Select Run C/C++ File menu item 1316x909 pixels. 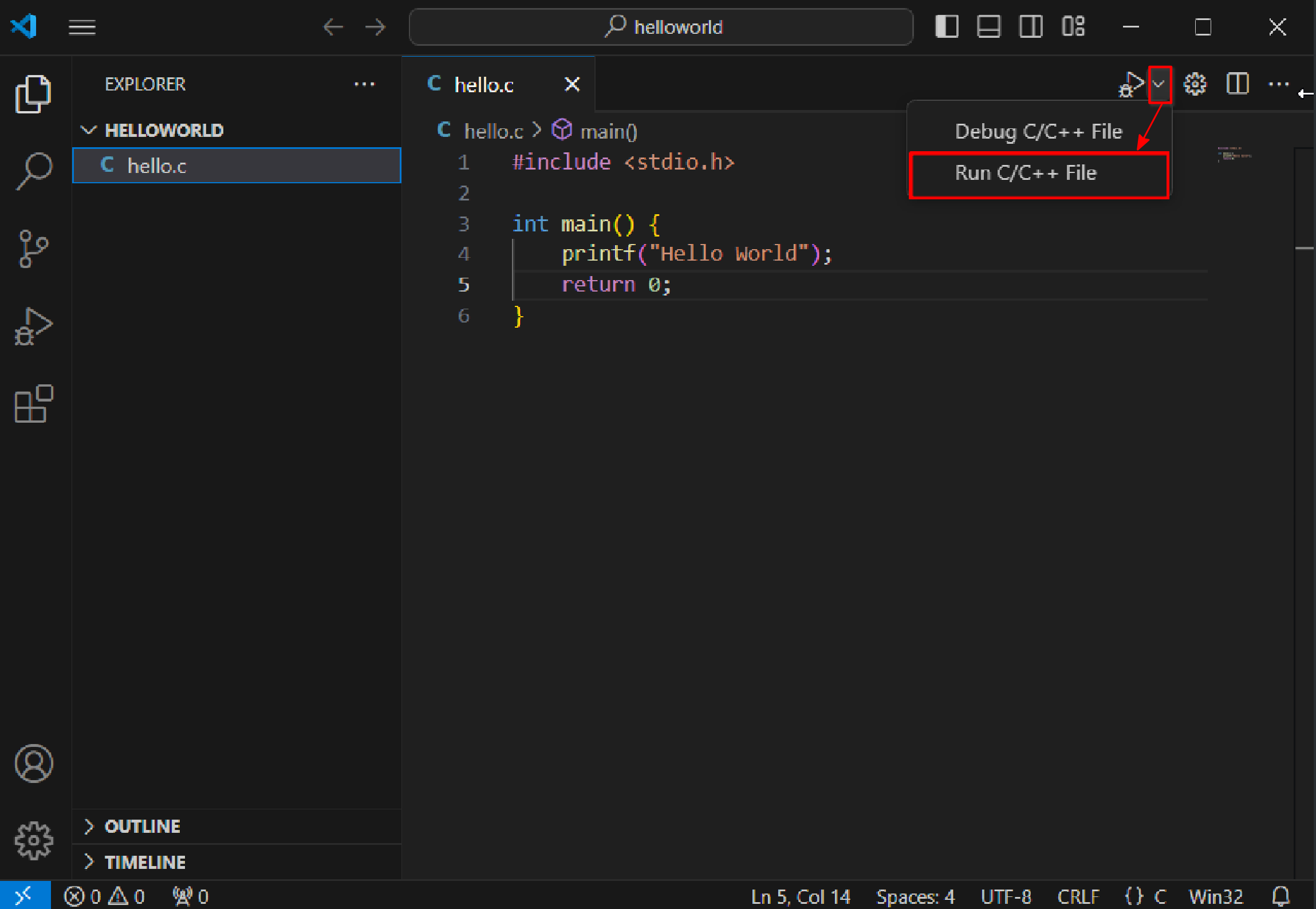pos(1025,173)
